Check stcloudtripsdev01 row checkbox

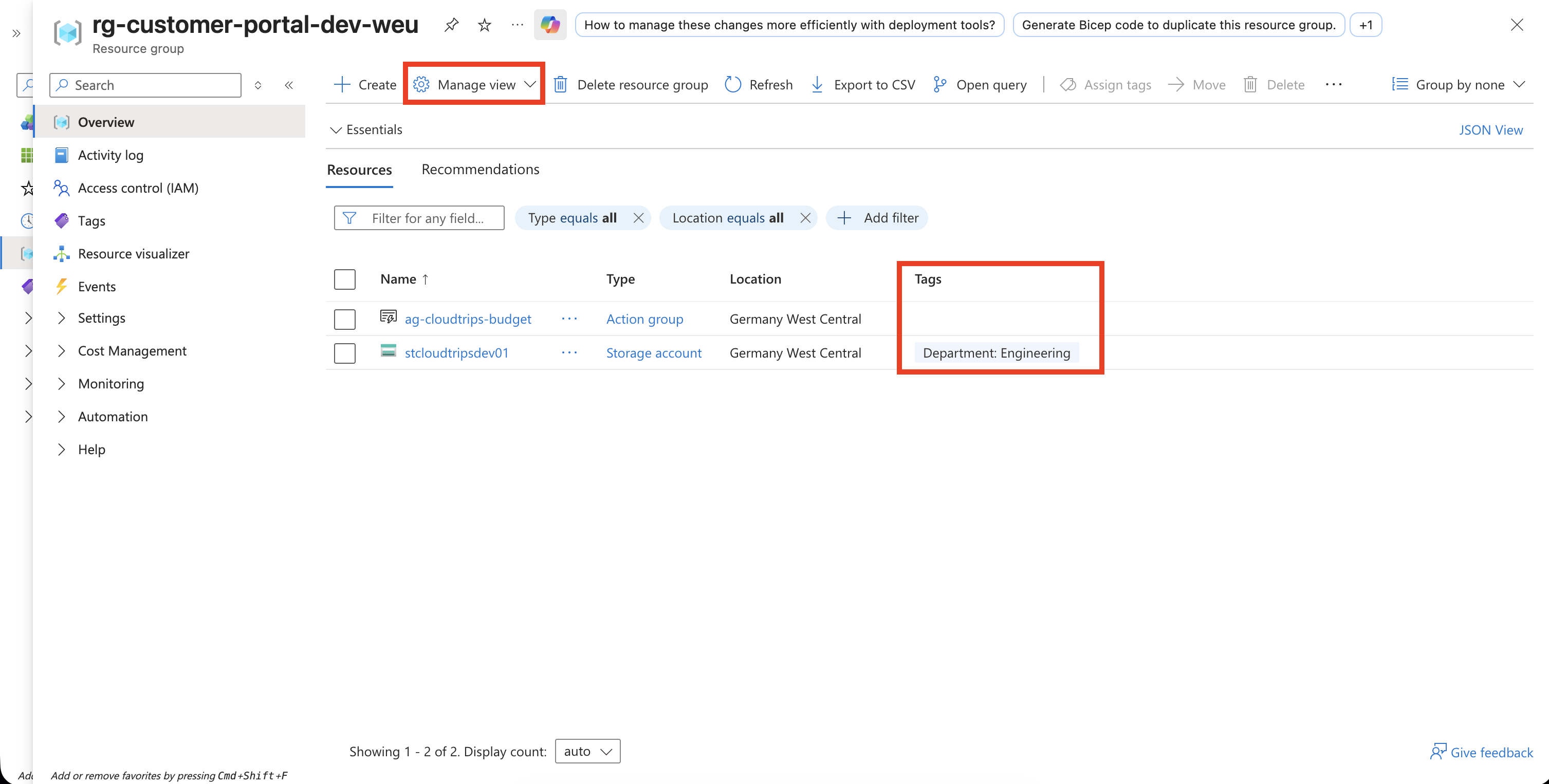pyautogui.click(x=344, y=353)
